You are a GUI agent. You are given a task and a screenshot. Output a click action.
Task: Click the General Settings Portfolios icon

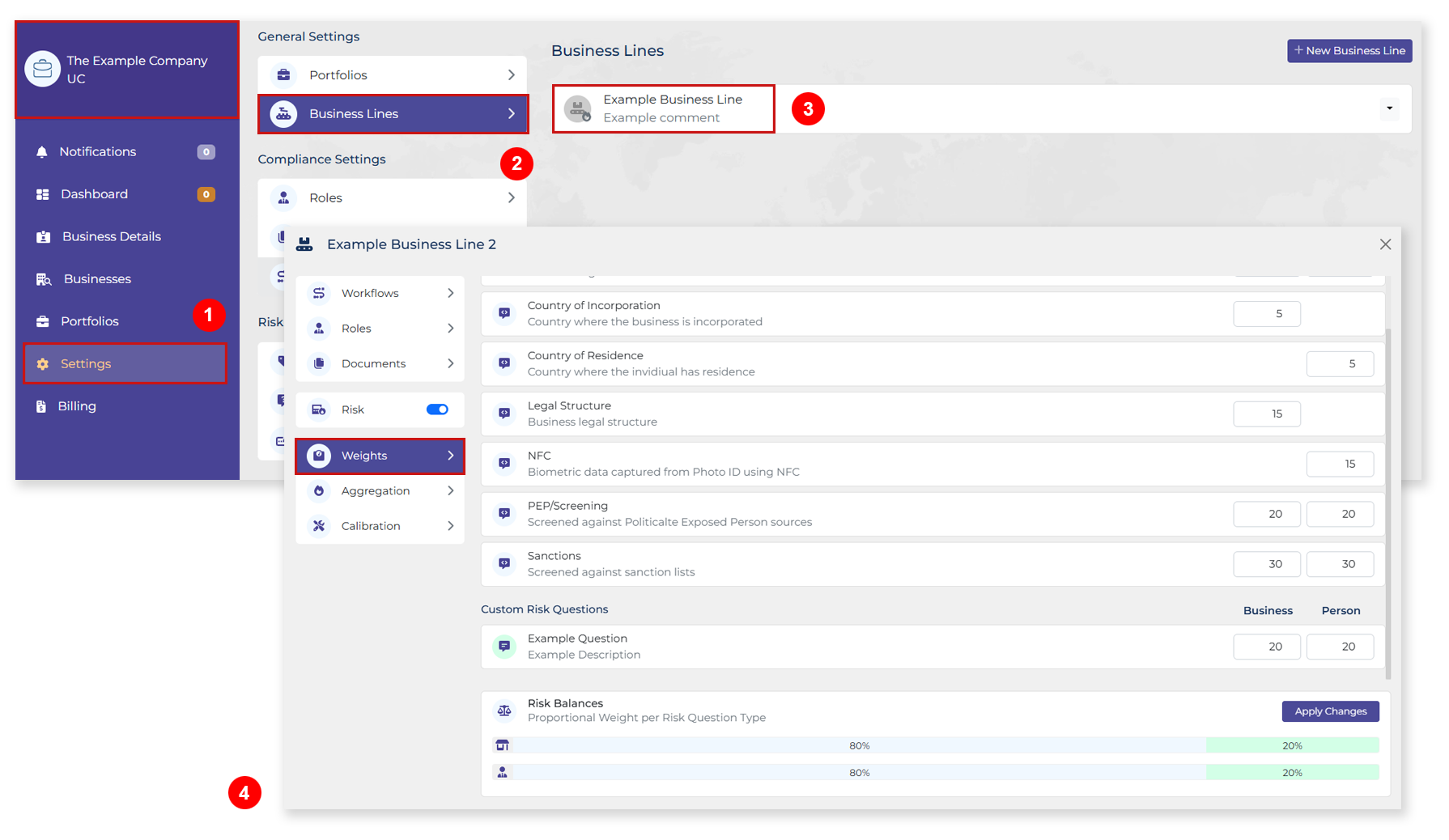click(x=283, y=75)
